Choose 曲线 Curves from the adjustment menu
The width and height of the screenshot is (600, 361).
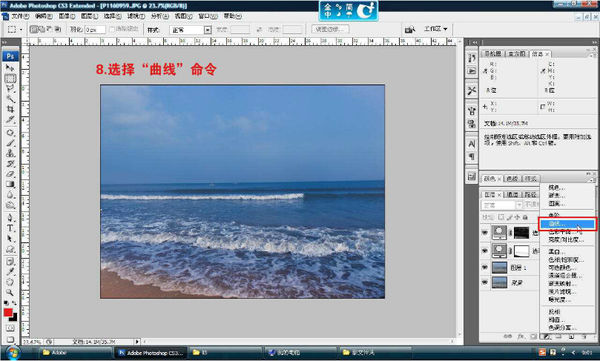point(567,224)
